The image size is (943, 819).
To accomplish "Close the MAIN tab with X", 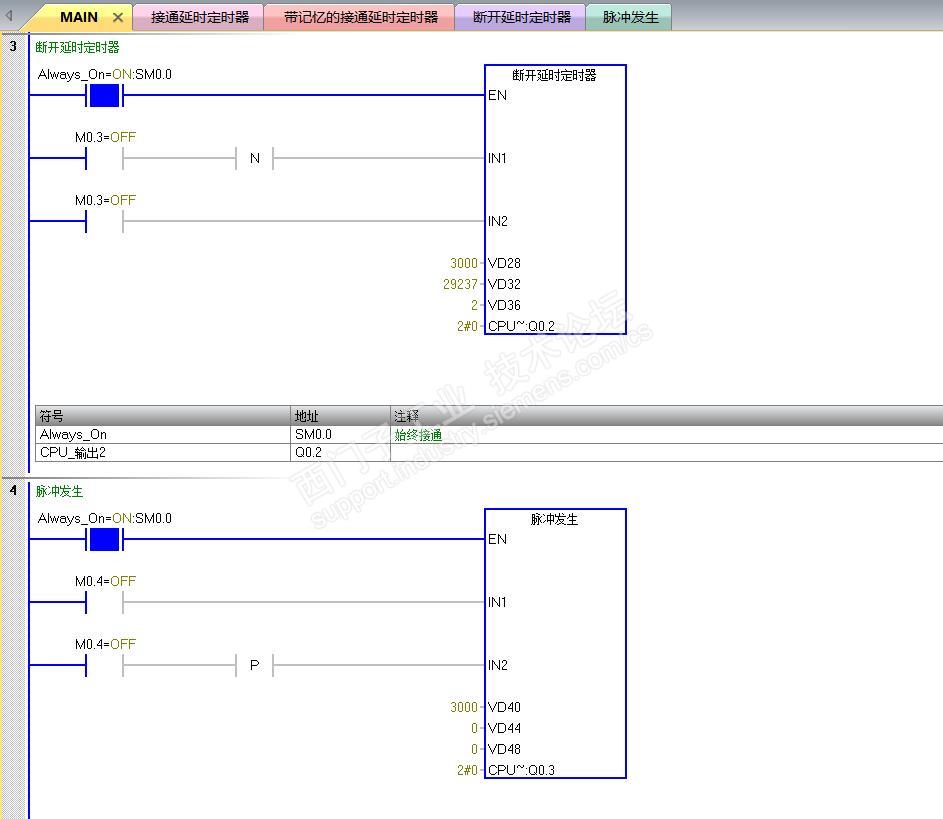I will point(118,17).
